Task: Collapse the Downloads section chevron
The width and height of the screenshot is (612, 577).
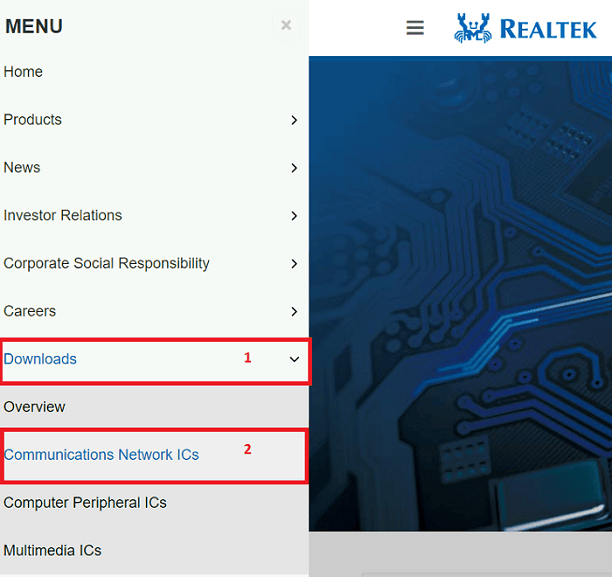Action: tap(294, 359)
